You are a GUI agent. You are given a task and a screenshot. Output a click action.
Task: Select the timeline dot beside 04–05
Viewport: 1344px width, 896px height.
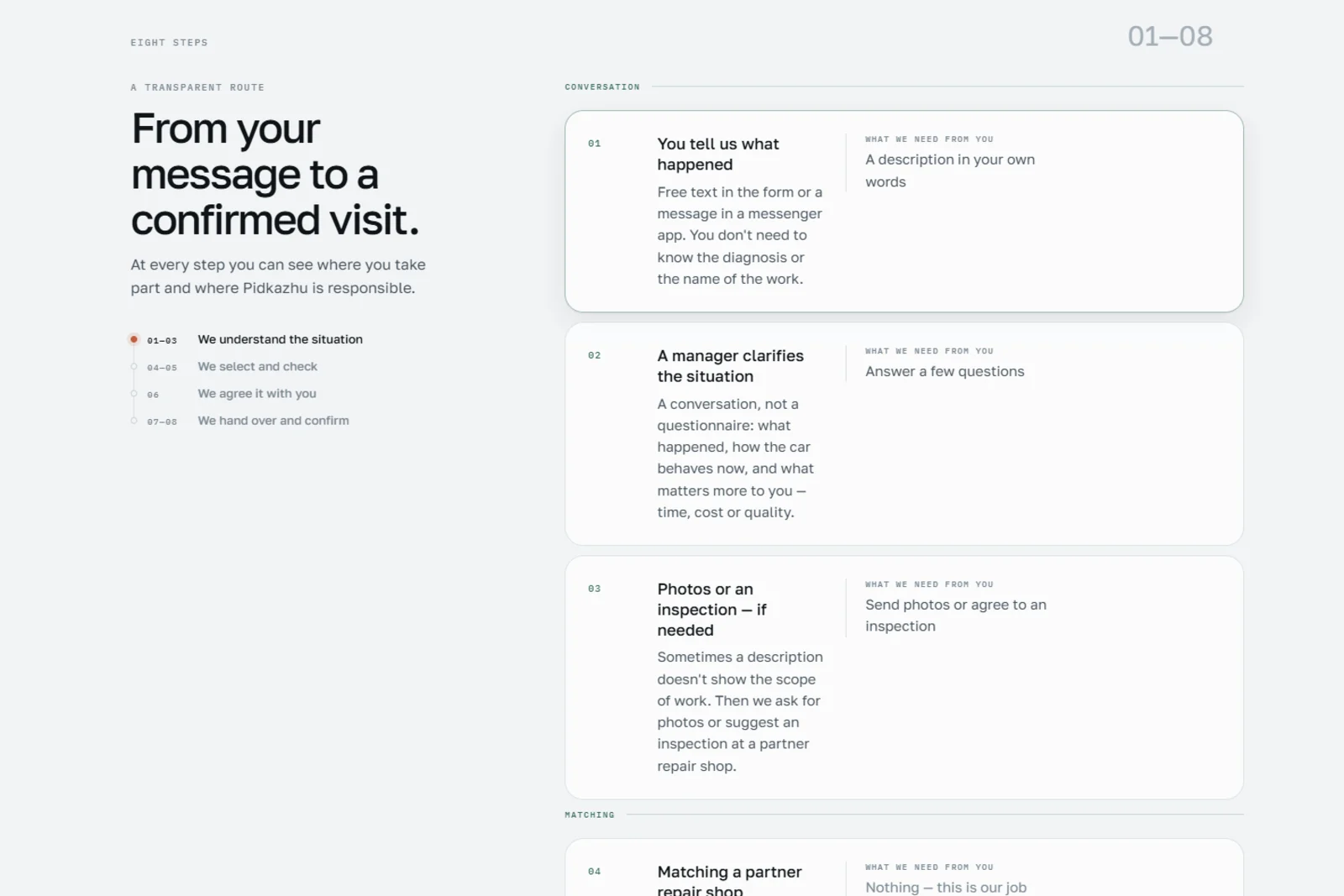pos(134,367)
